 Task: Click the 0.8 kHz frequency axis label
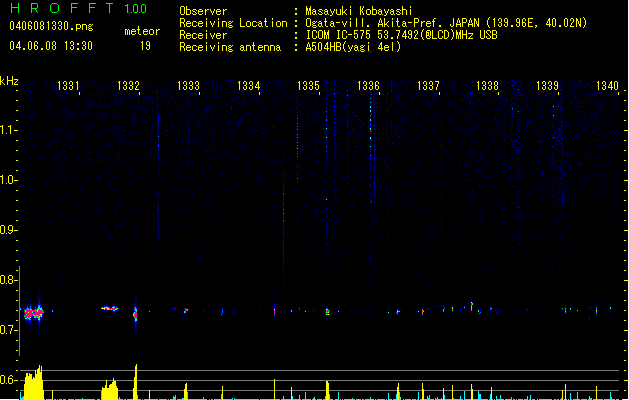8,280
